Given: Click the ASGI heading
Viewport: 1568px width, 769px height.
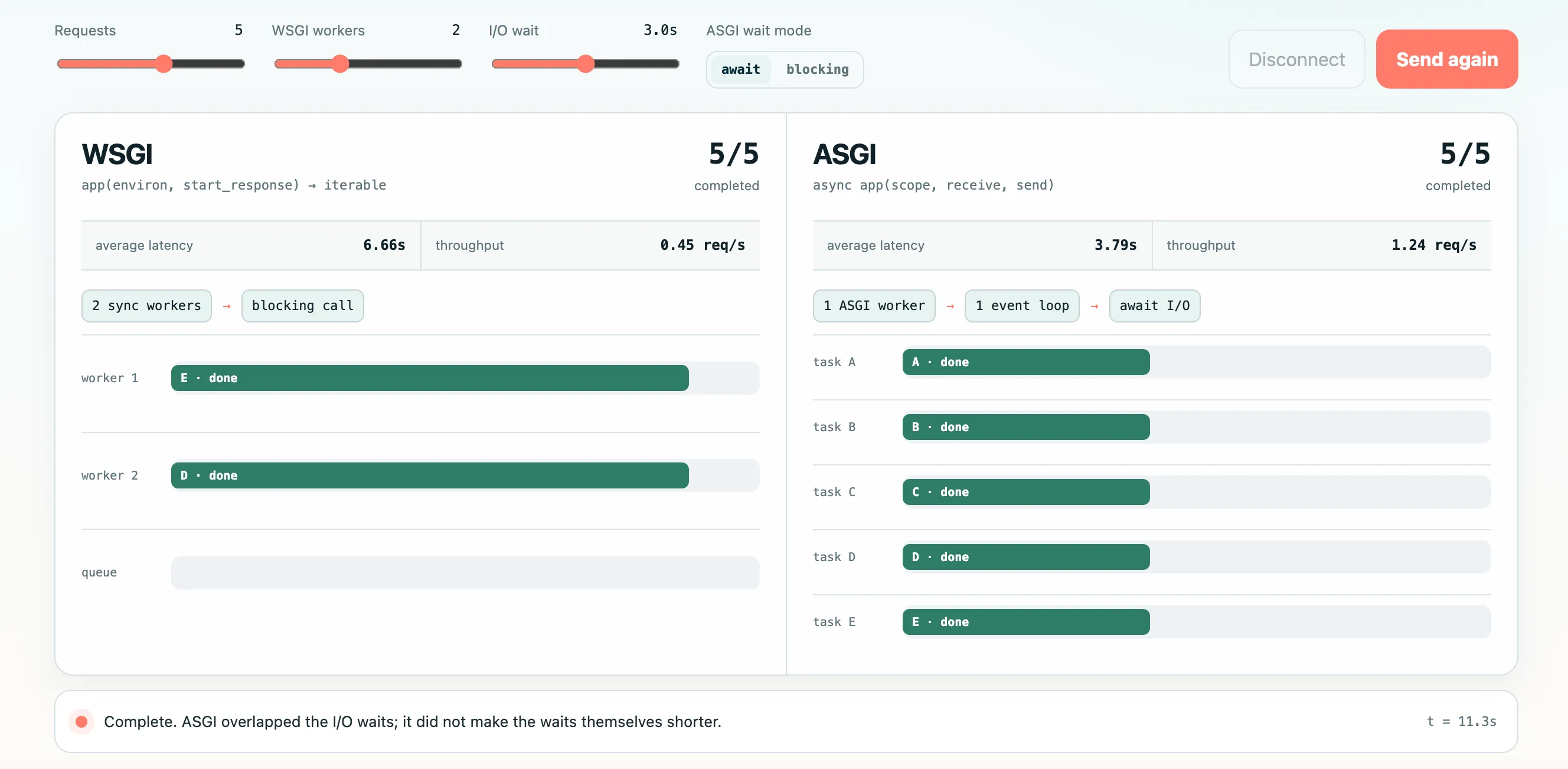Looking at the screenshot, I should (x=844, y=154).
